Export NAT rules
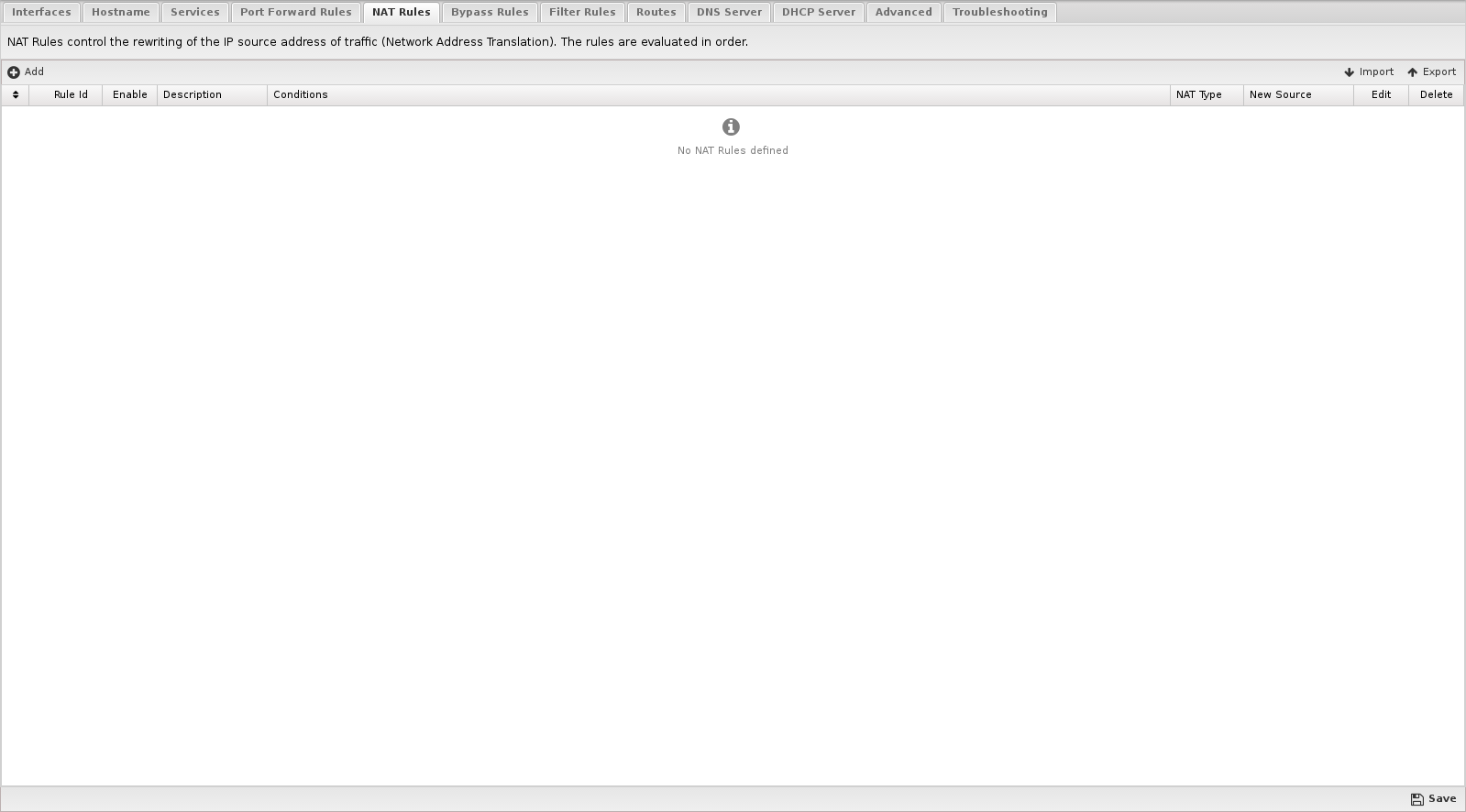The image size is (1466, 812). click(1431, 71)
